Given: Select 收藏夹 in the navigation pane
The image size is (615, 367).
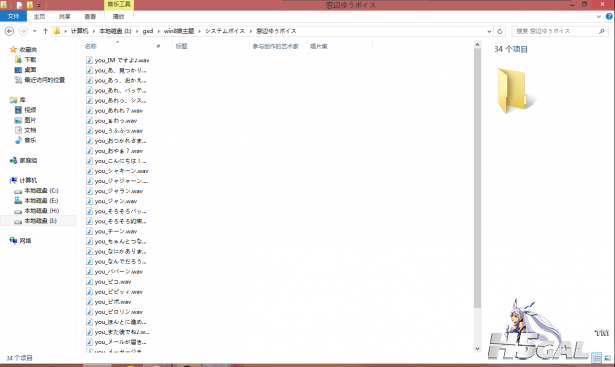Looking at the screenshot, I should pyautogui.click(x=28, y=49).
